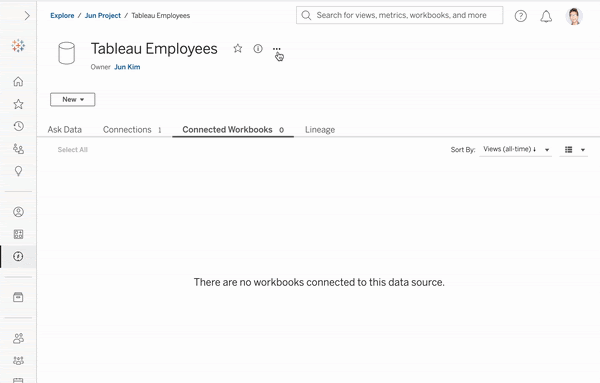The width and height of the screenshot is (600, 383).
Task: Open the more actions ellipsis menu
Action: pos(277,49)
